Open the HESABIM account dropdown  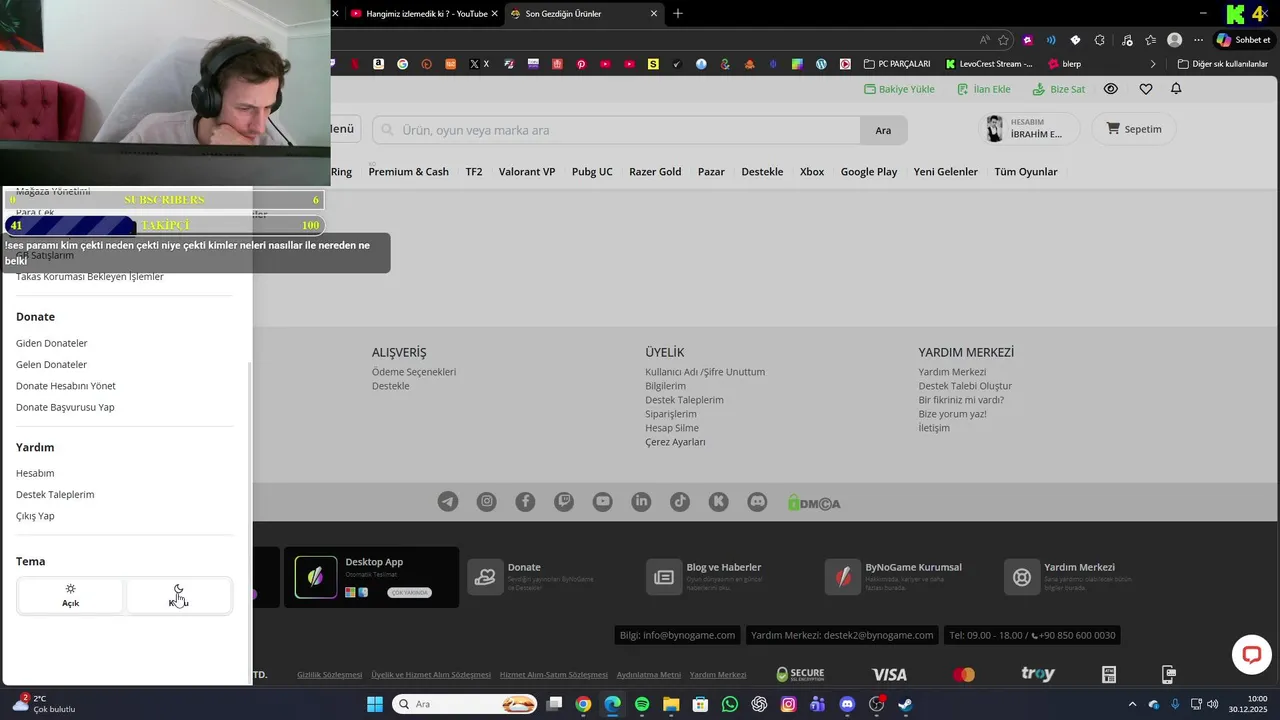pos(1029,129)
